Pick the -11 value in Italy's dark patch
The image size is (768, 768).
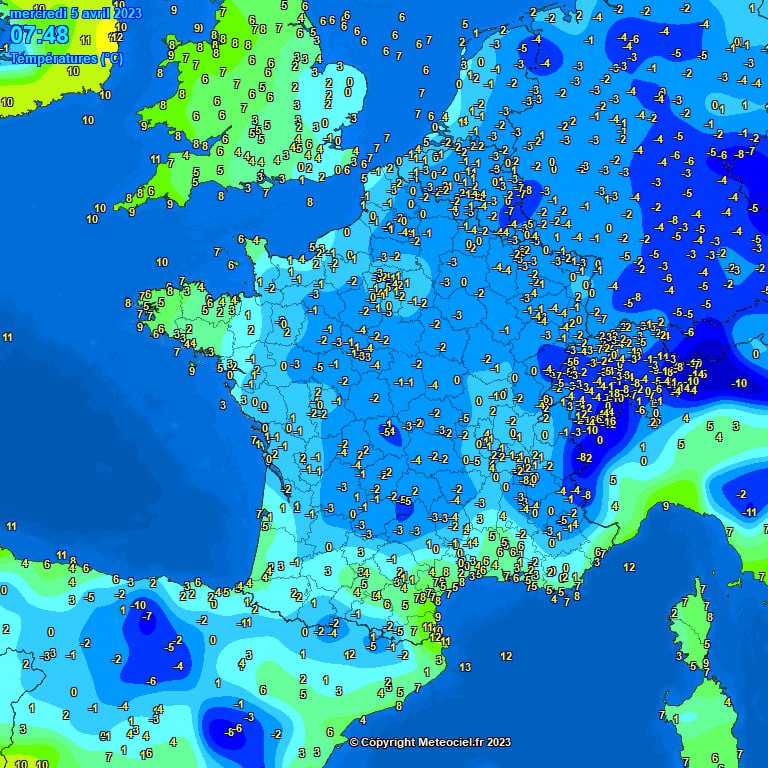(x=749, y=512)
